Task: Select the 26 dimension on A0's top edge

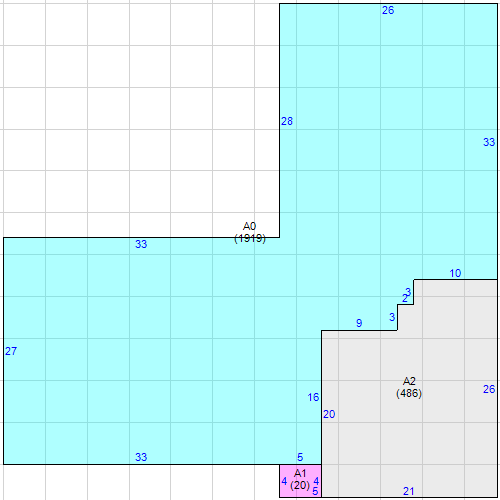Action: tap(388, 10)
